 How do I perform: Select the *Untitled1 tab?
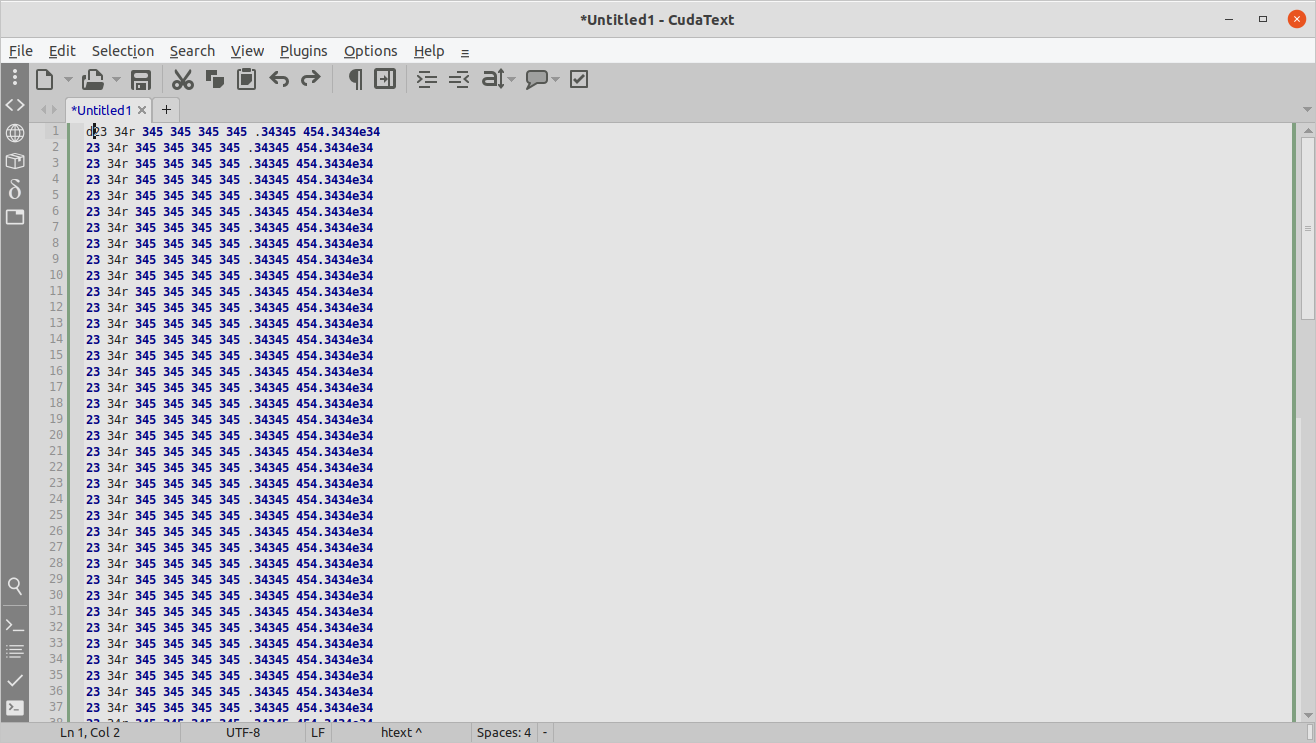pyautogui.click(x=101, y=110)
